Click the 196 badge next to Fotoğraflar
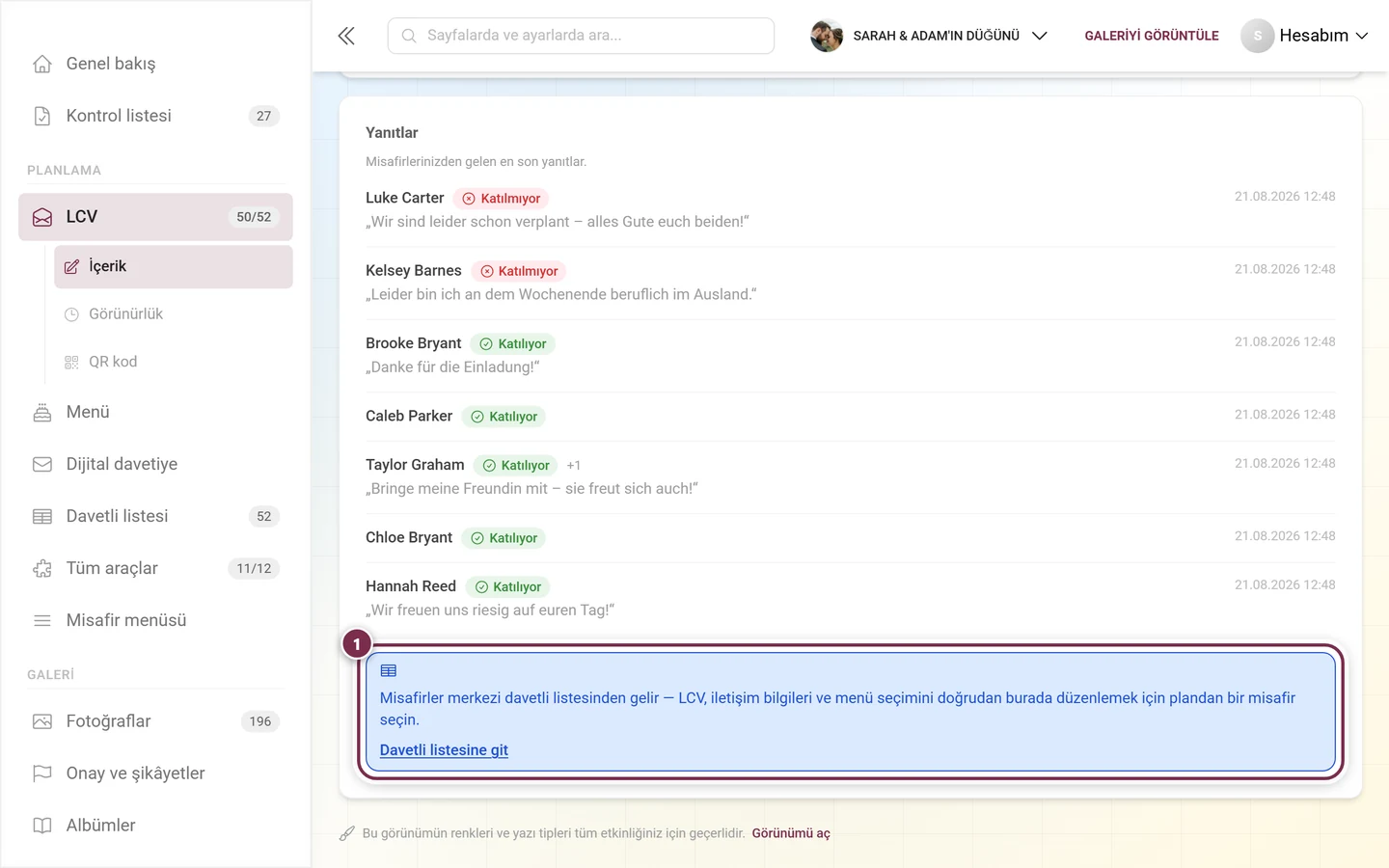Image resolution: width=1389 pixels, height=868 pixels. pyautogui.click(x=260, y=721)
